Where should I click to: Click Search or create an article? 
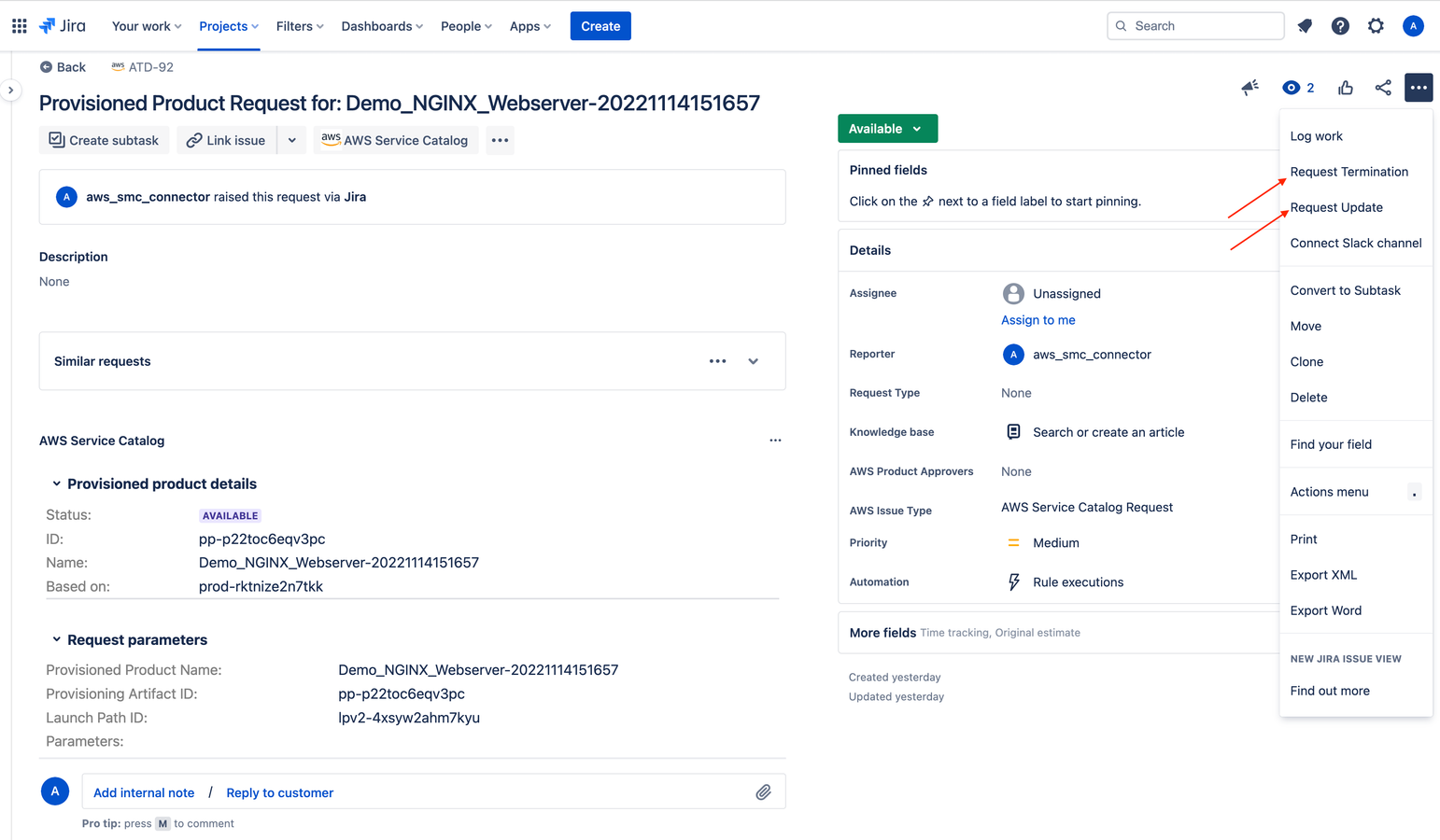(x=1108, y=432)
